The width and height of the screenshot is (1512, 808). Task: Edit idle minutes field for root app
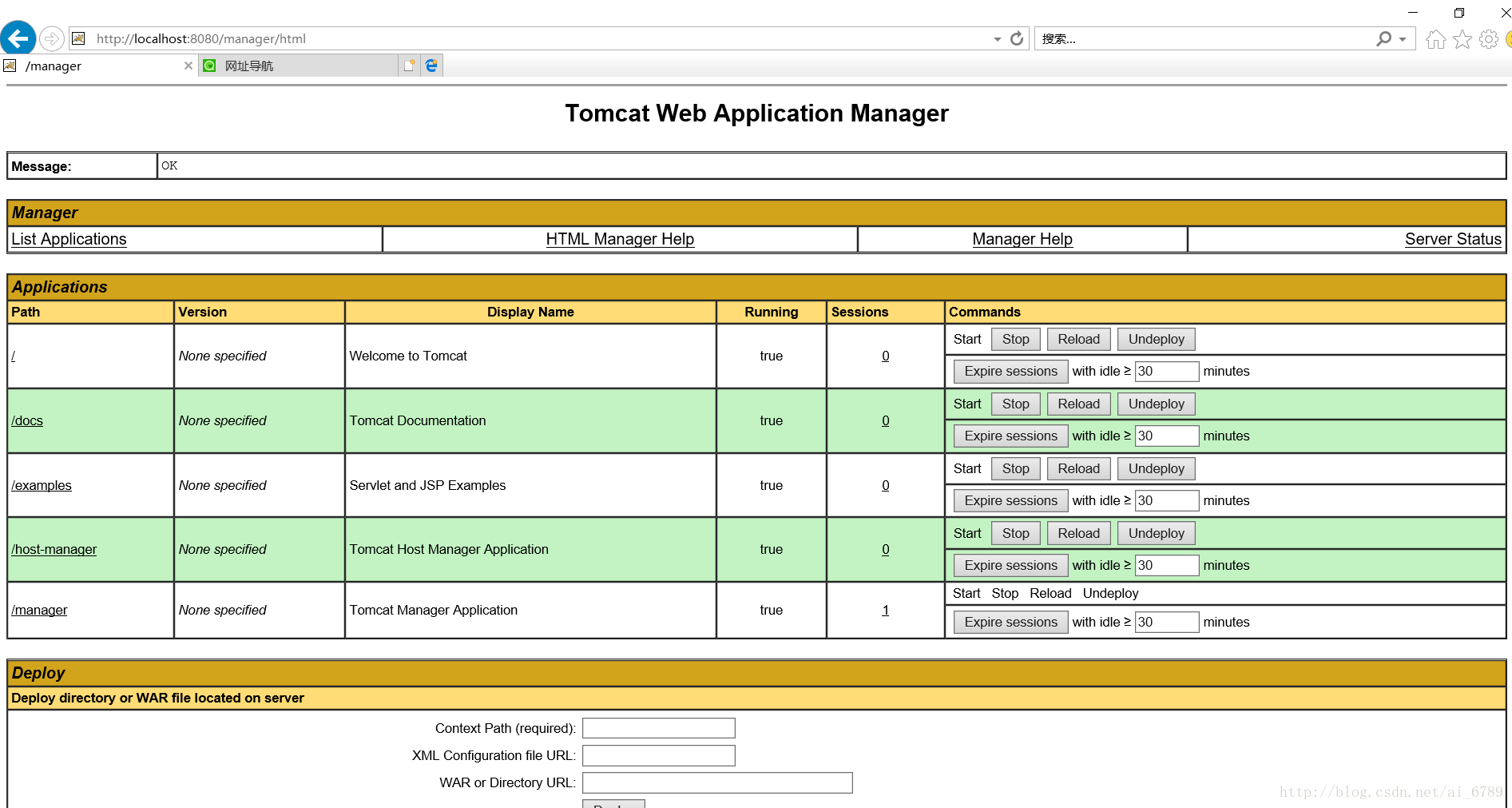(1166, 371)
